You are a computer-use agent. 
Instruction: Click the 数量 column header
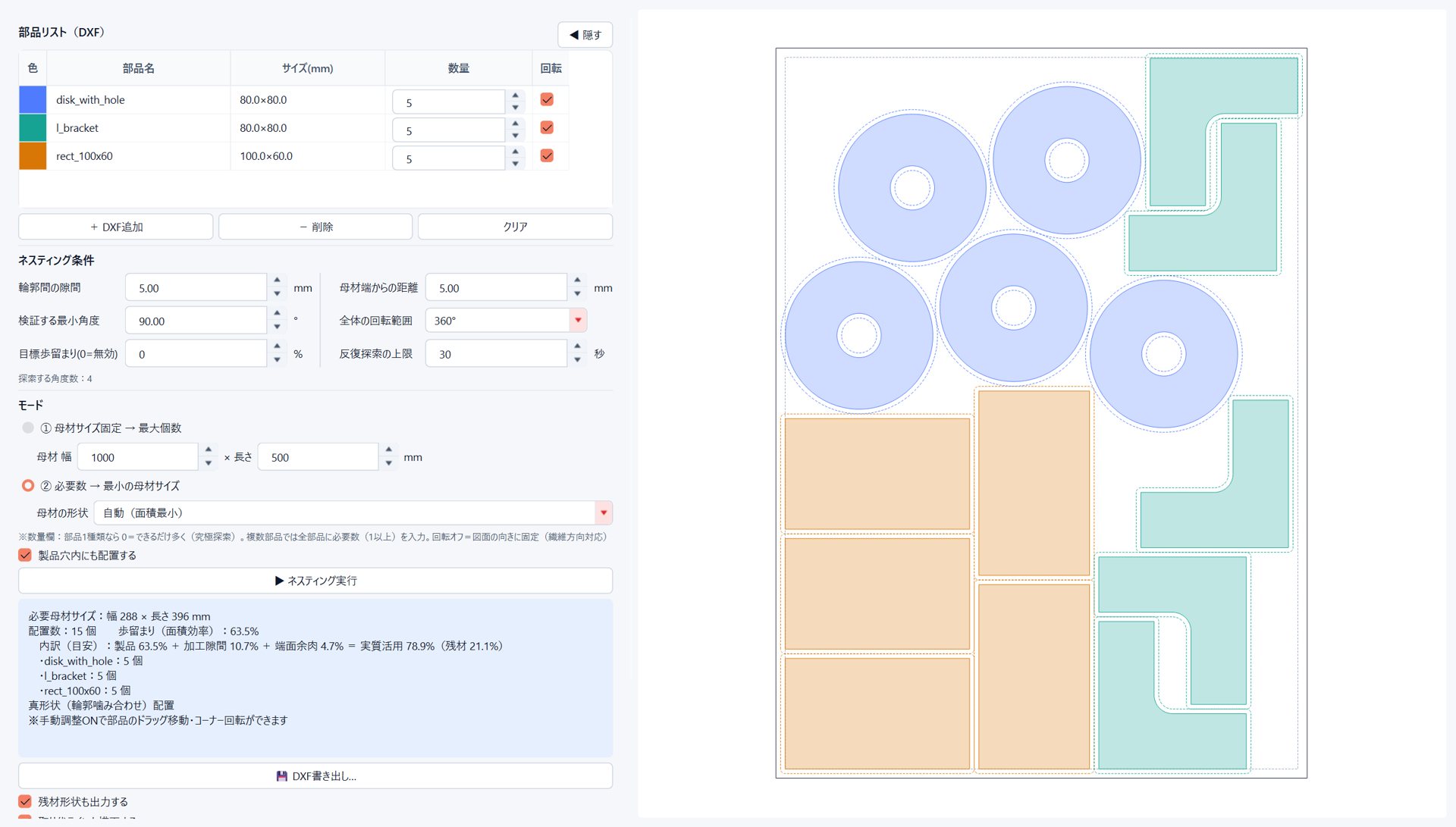point(459,68)
